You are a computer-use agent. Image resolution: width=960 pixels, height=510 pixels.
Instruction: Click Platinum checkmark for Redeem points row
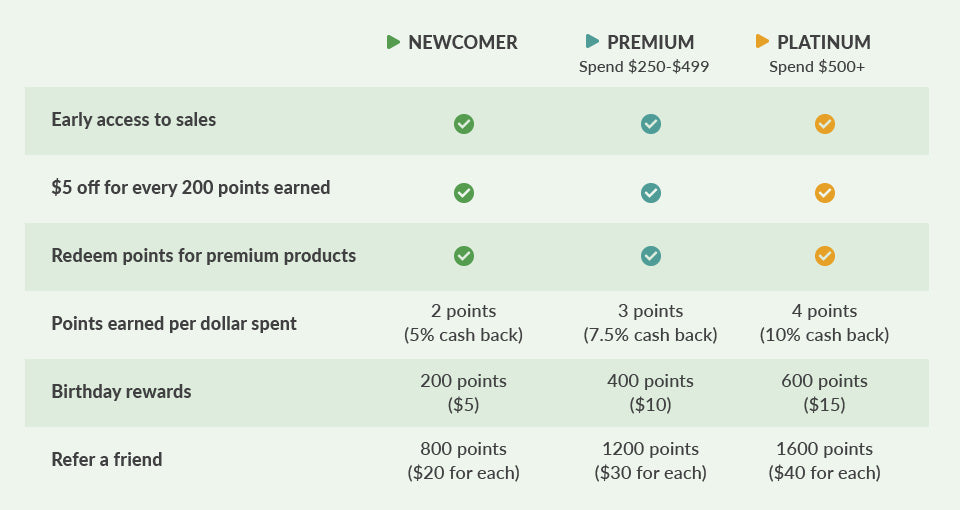pyautogui.click(x=825, y=256)
